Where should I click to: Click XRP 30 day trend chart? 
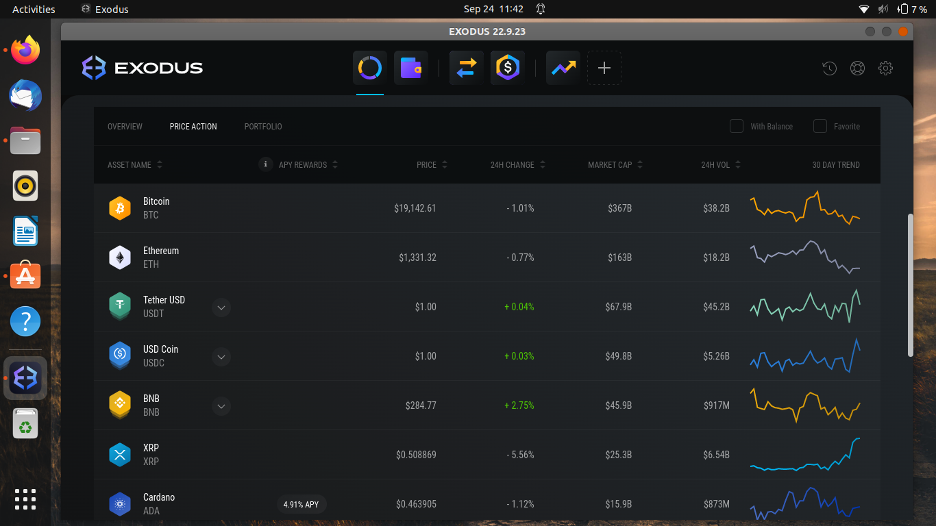805,454
